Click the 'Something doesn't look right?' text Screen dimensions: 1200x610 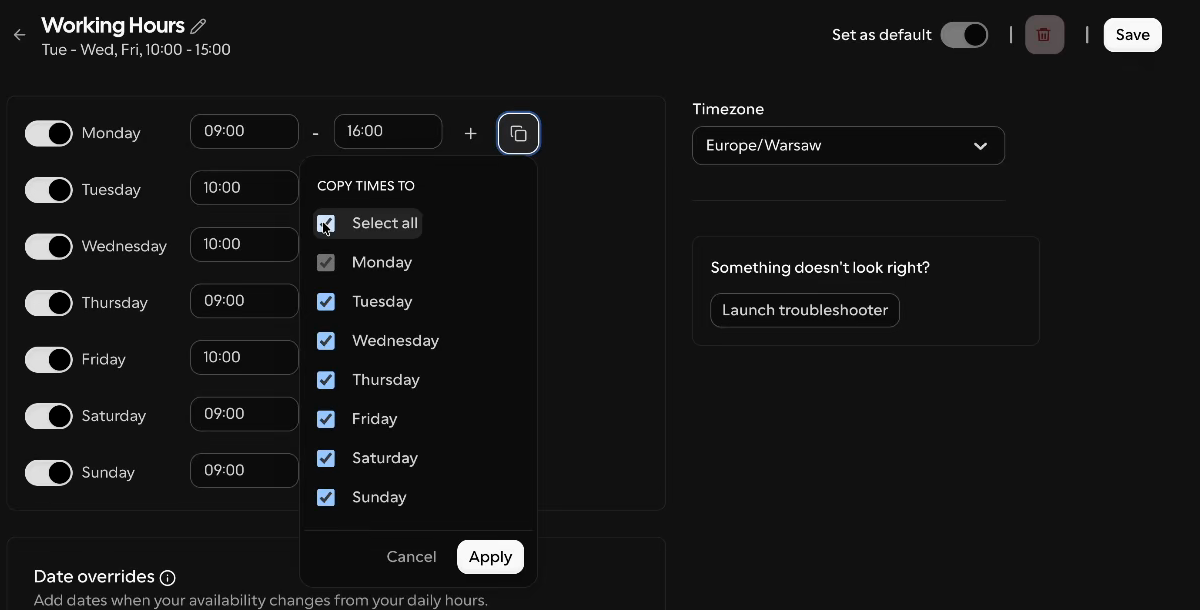(x=820, y=268)
